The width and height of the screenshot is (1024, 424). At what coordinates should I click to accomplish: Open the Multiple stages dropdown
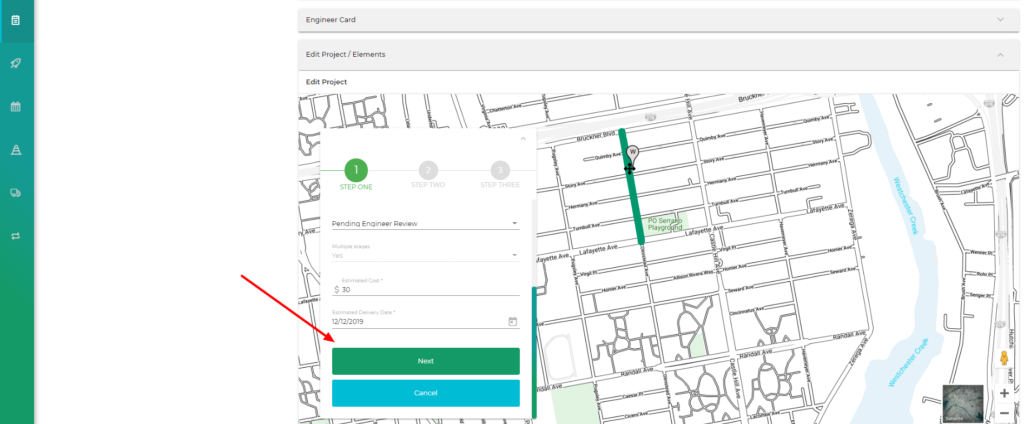click(425, 255)
